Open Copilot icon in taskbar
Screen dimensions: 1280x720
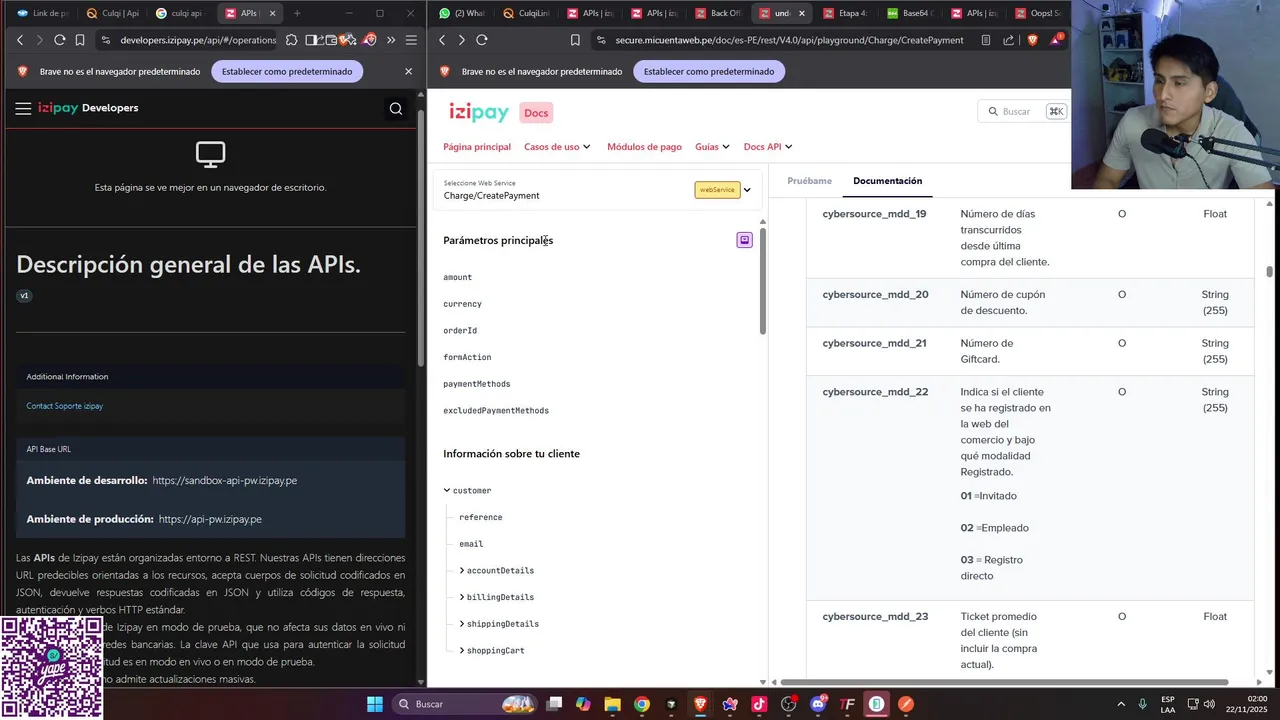point(583,704)
